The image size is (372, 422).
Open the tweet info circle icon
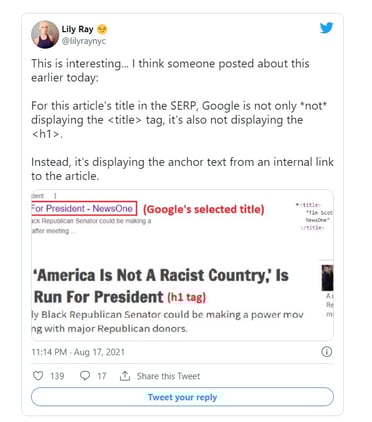(326, 352)
